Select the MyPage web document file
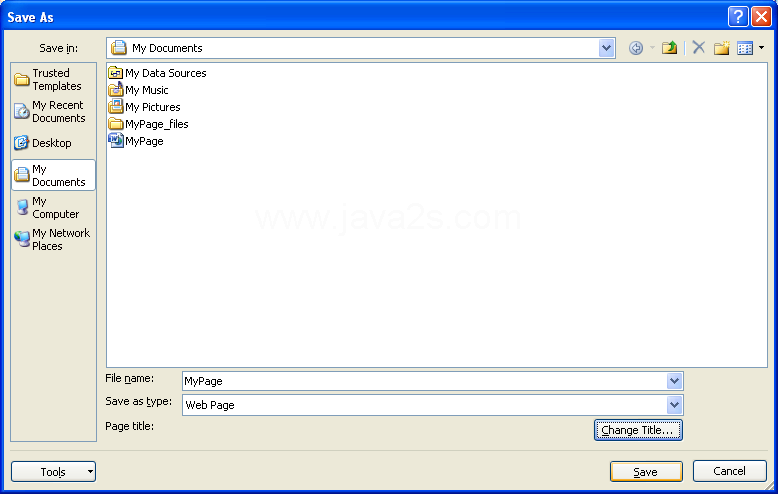The height and width of the screenshot is (494, 778). [136, 141]
